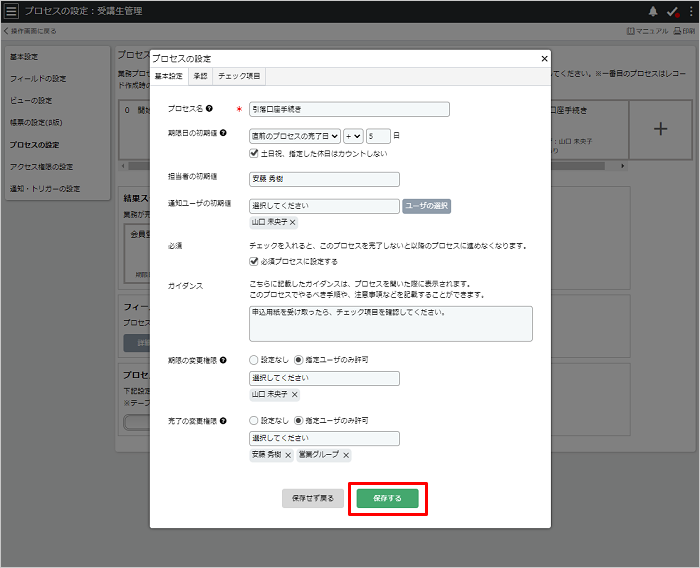Select 設定なし for 完了の変更権限

click(254, 420)
